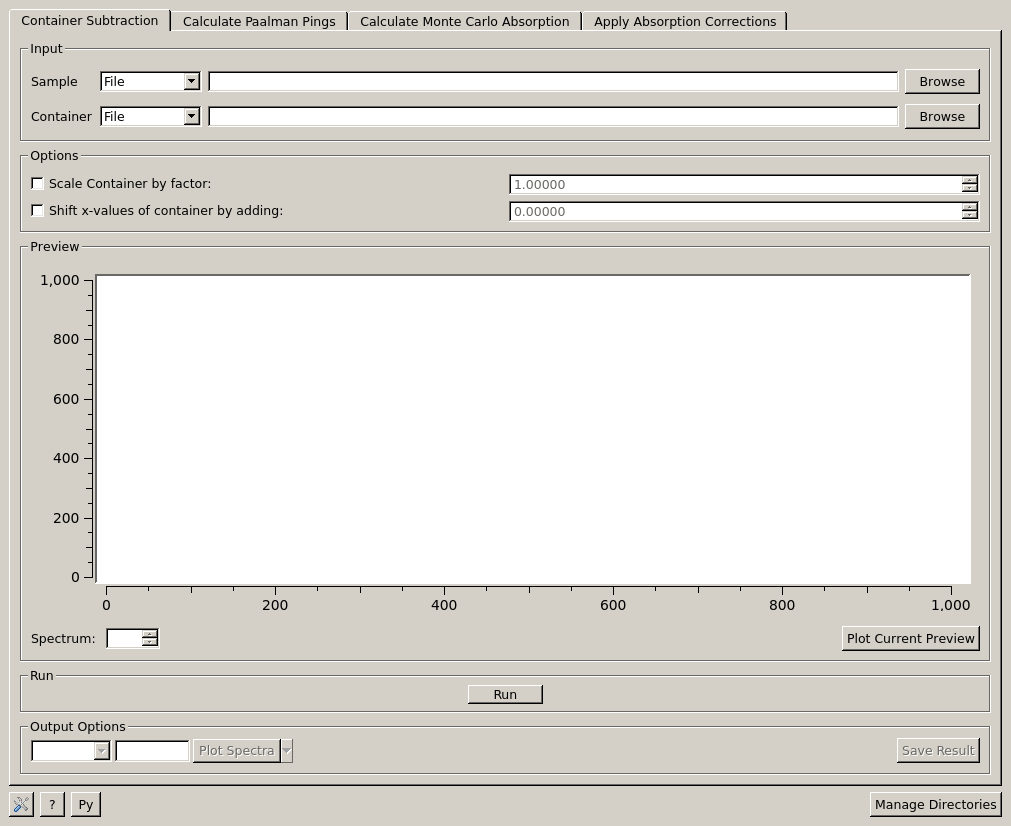Open interface settings wrench icon
This screenshot has height=826, width=1011.
tap(21, 804)
